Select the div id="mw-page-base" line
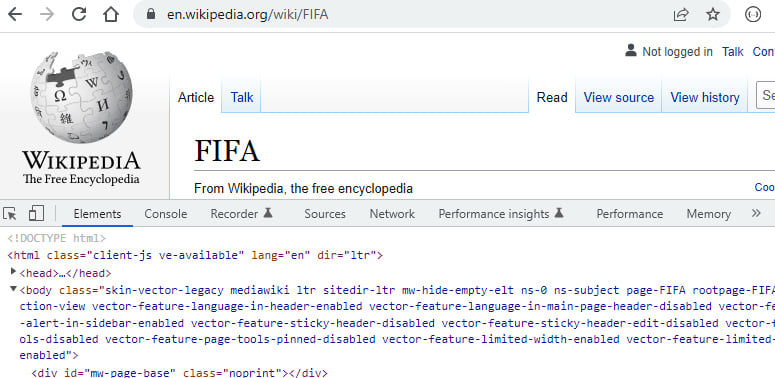The height and width of the screenshot is (378, 775). [x=179, y=373]
